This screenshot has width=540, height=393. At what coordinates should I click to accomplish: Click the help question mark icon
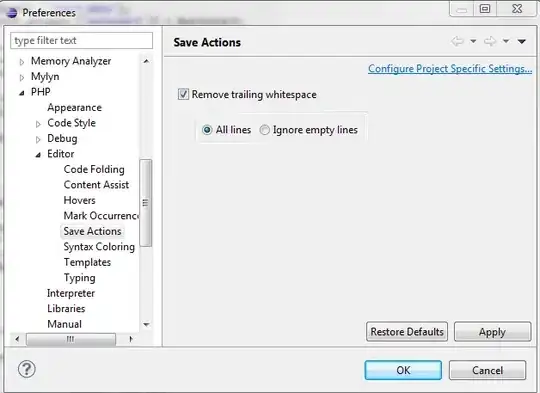click(x=27, y=369)
